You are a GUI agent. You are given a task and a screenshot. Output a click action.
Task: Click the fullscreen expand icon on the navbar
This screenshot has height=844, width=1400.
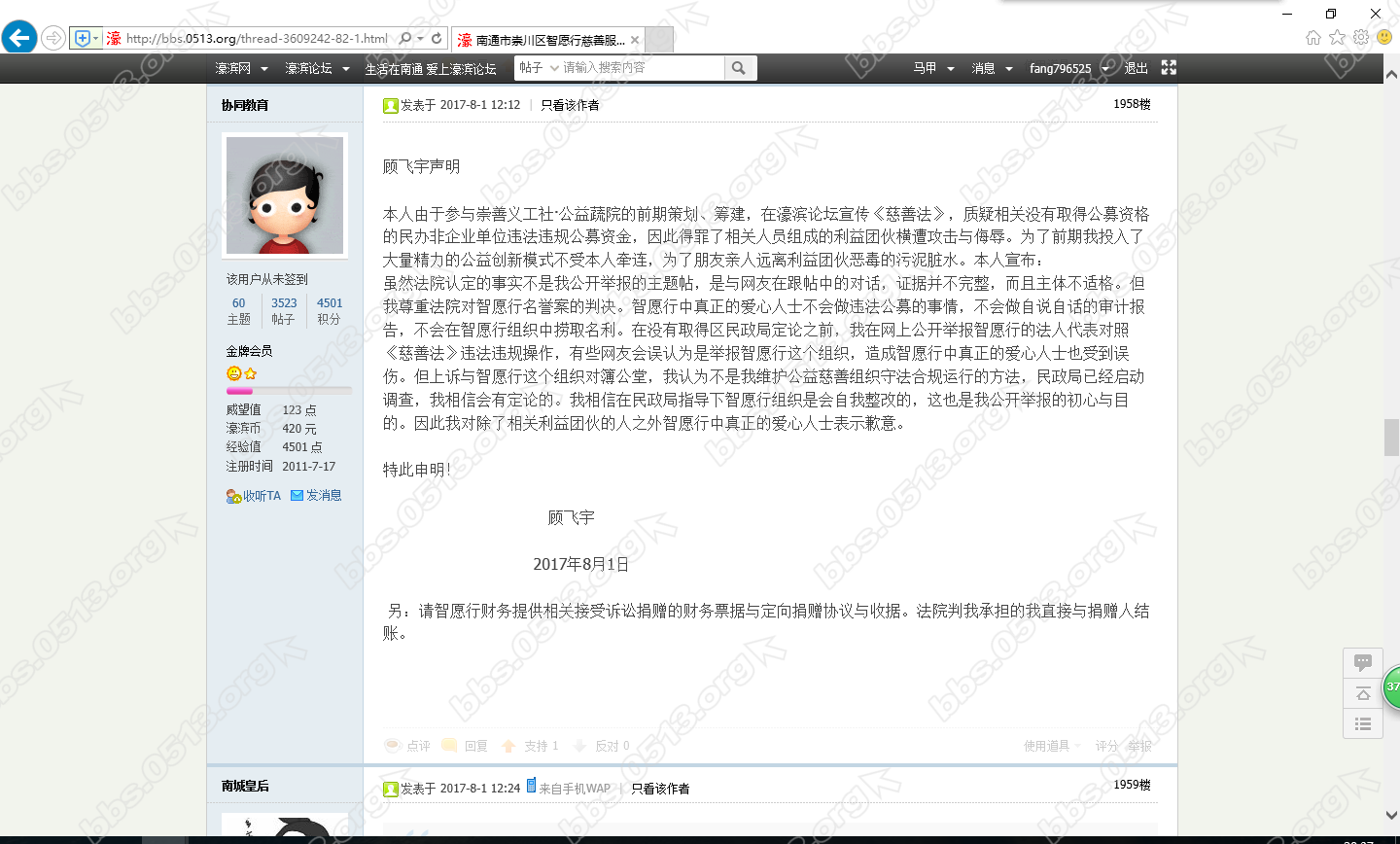[1168, 67]
